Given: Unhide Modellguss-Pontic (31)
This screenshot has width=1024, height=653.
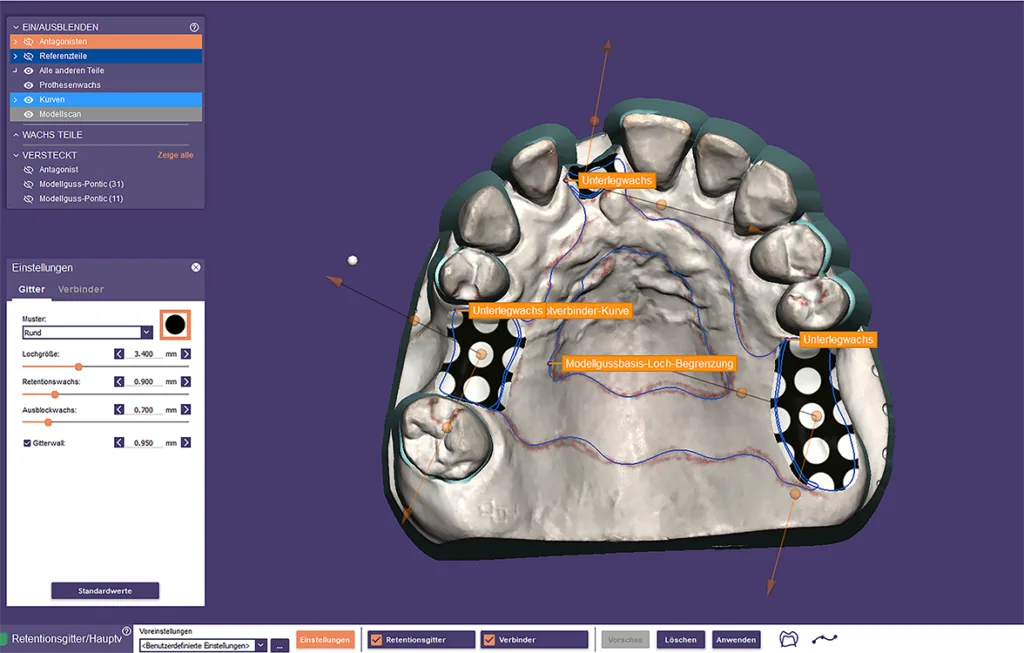Looking at the screenshot, I should (x=29, y=184).
